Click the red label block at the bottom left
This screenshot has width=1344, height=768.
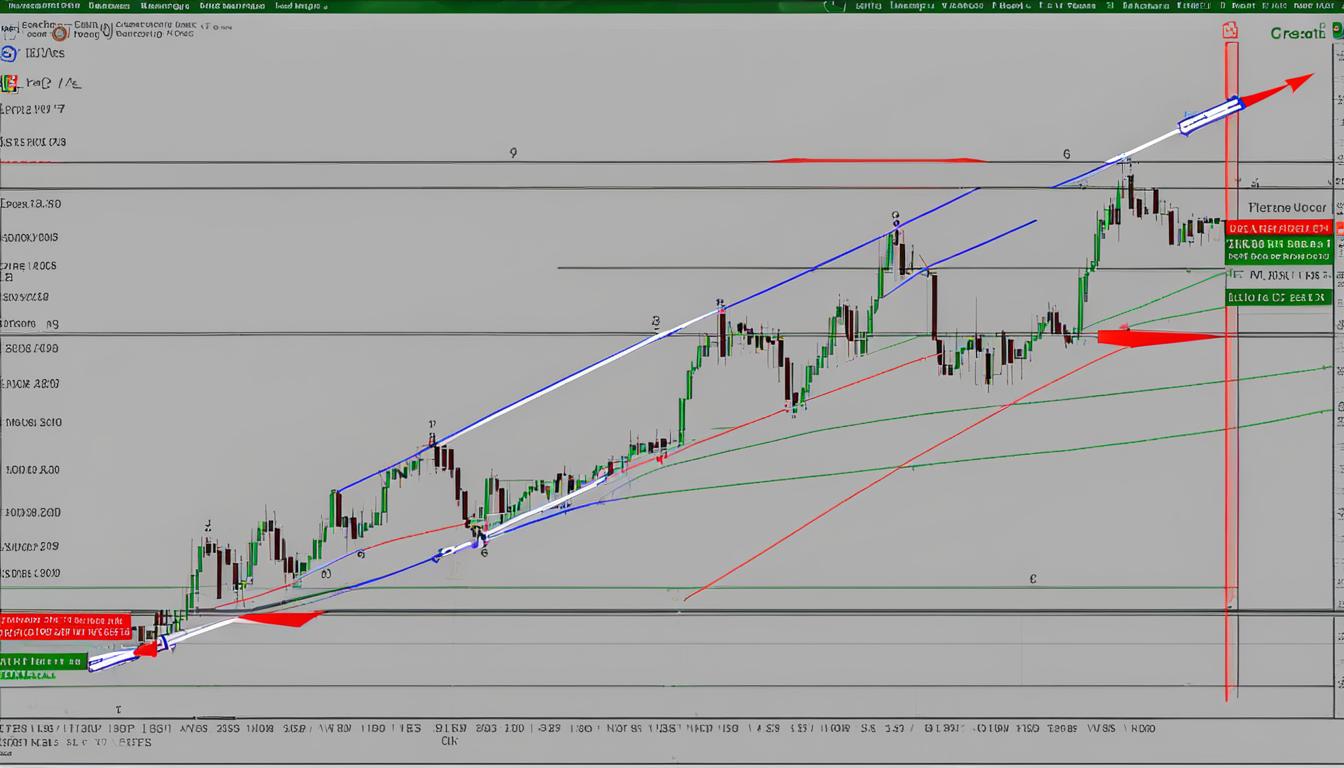[x=65, y=626]
